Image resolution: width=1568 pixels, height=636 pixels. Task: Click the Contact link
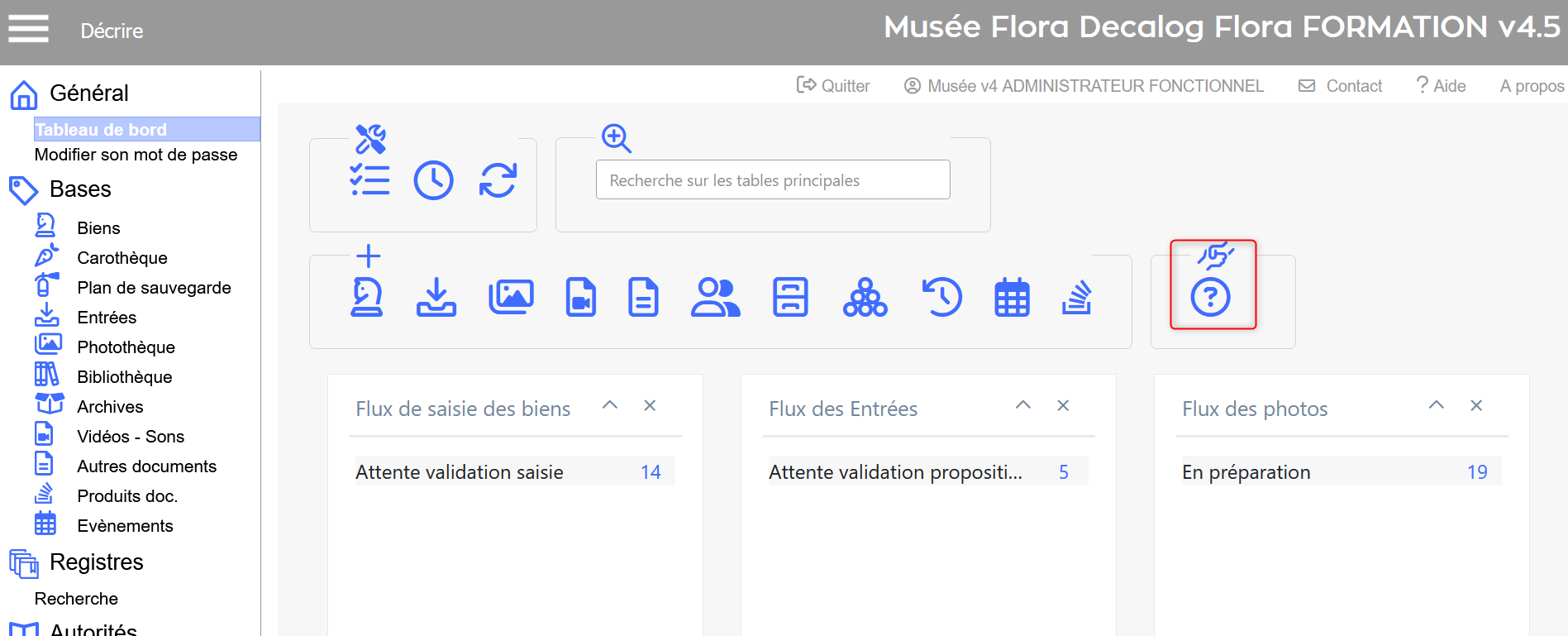(x=1340, y=86)
